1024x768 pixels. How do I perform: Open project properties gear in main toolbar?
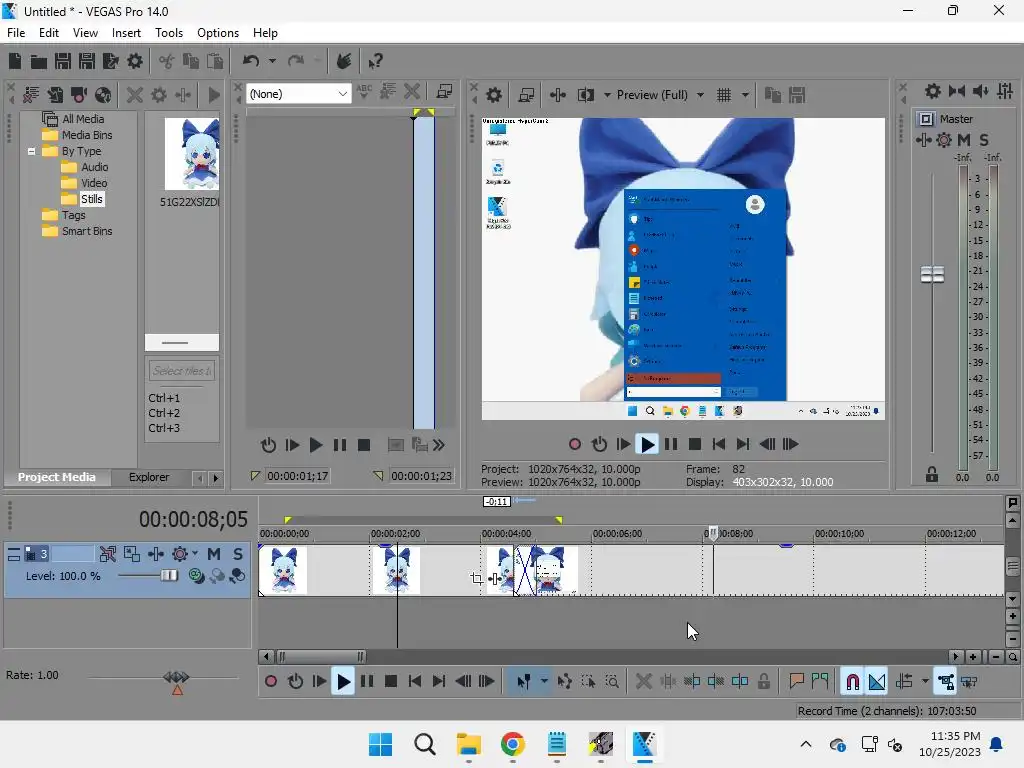tap(135, 61)
